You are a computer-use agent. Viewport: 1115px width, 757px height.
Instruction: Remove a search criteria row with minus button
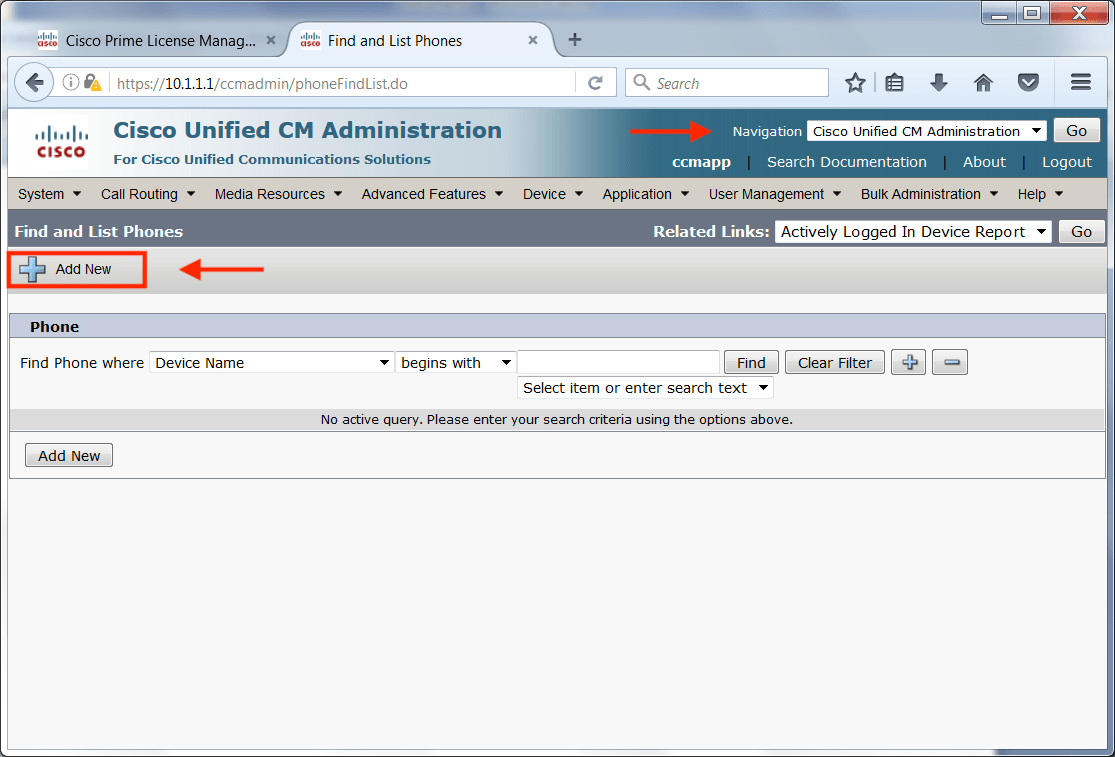(x=950, y=363)
